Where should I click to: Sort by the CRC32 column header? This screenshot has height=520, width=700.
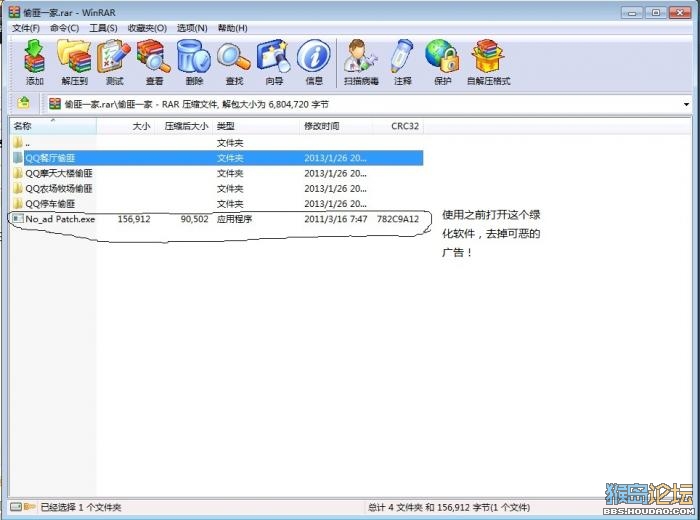point(398,126)
